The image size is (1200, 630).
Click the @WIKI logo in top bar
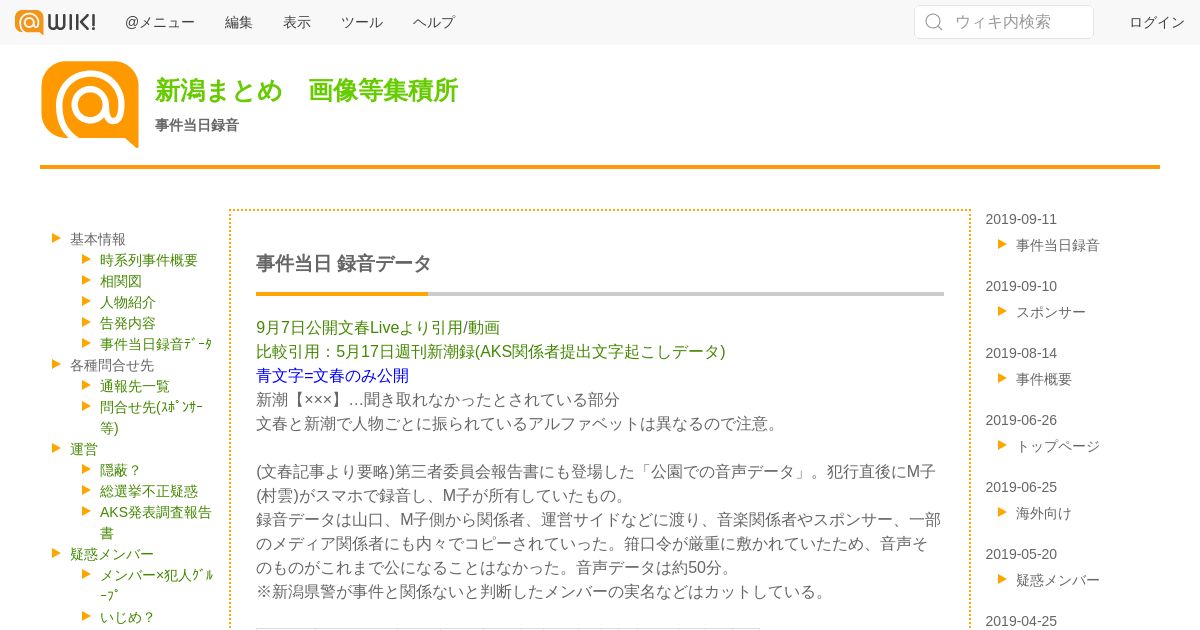(x=55, y=22)
